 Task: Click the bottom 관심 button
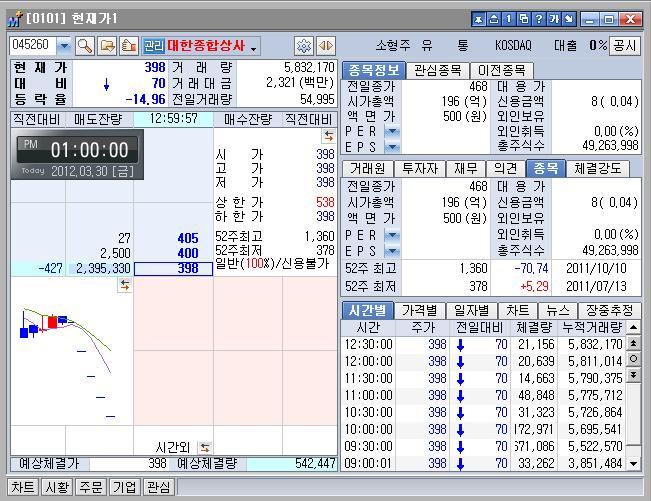(158, 487)
